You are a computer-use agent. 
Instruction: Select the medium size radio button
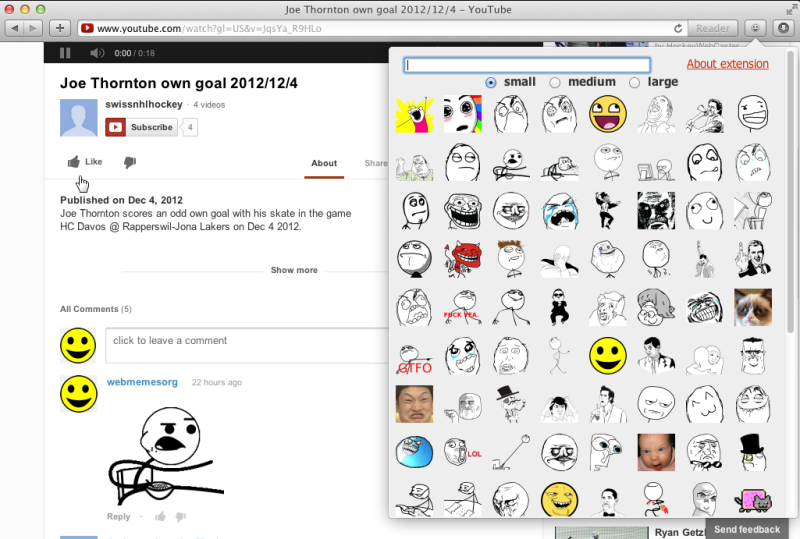tap(555, 82)
